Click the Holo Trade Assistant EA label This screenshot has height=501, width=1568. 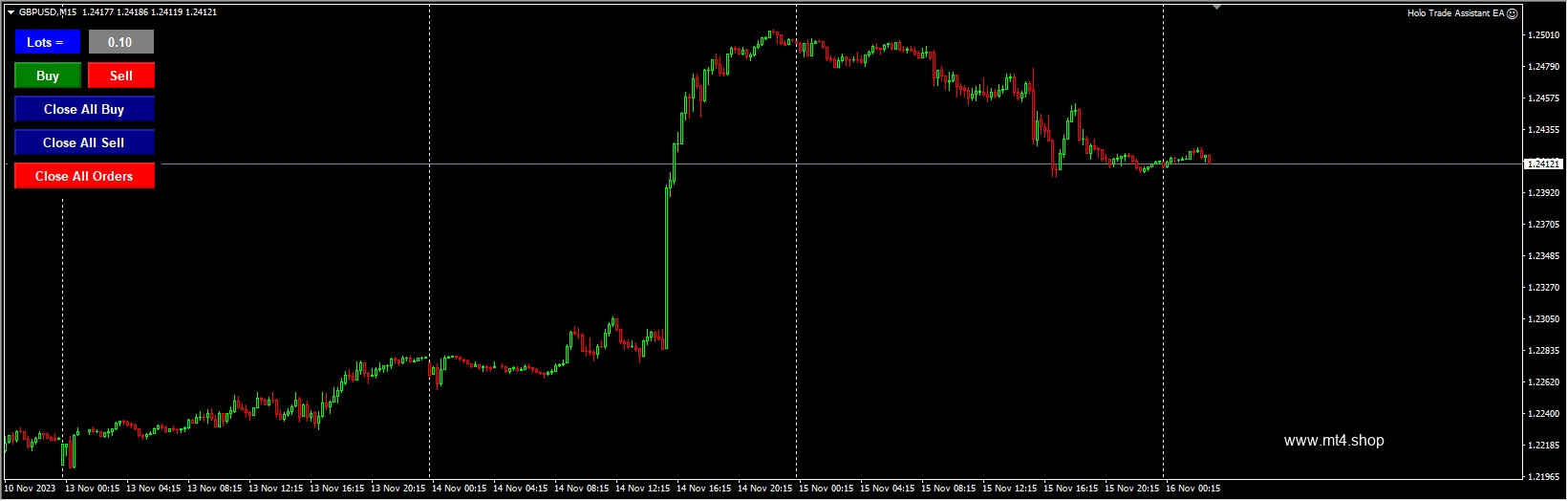(1455, 13)
